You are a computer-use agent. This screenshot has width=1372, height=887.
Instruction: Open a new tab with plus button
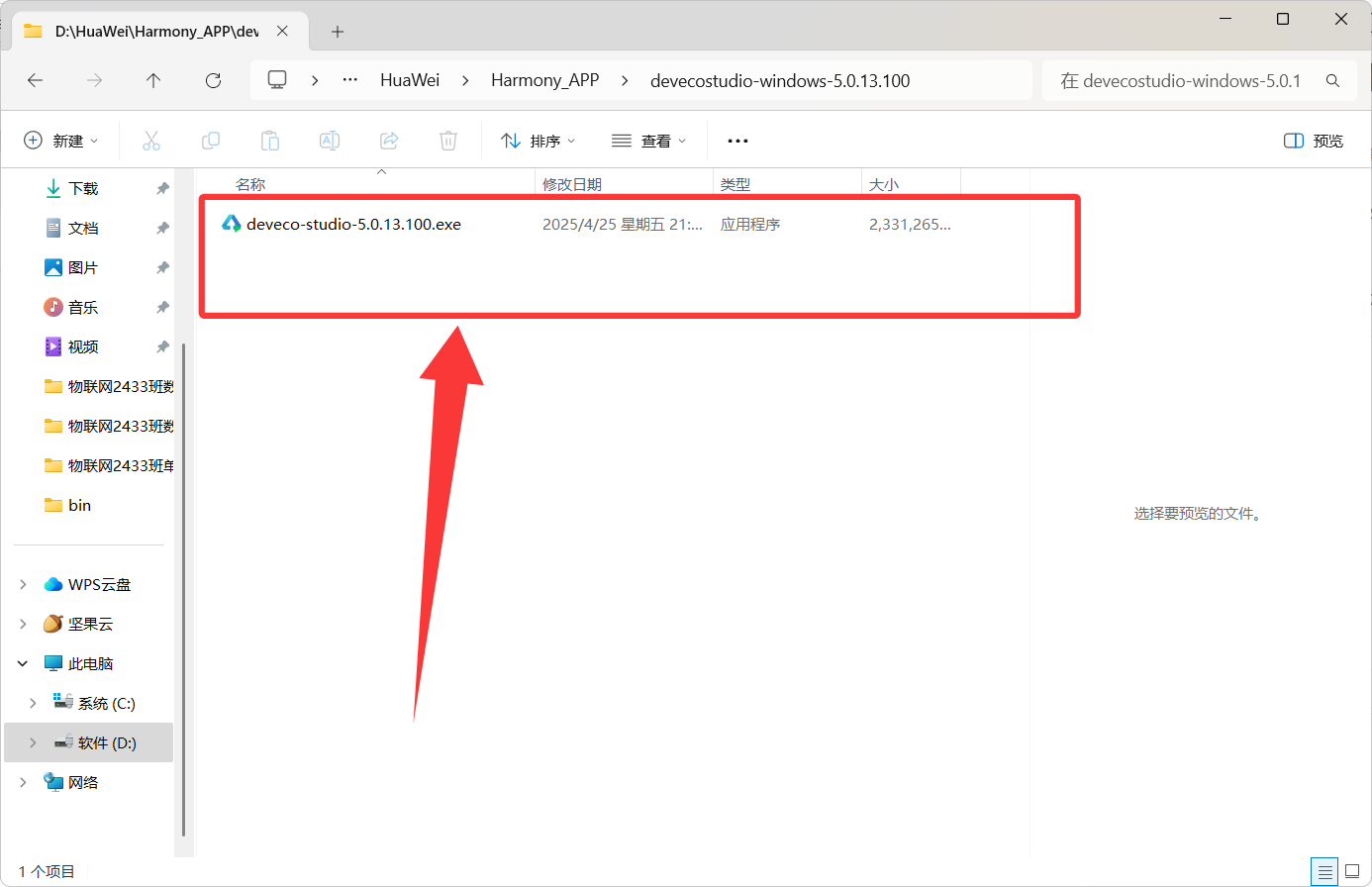[338, 32]
